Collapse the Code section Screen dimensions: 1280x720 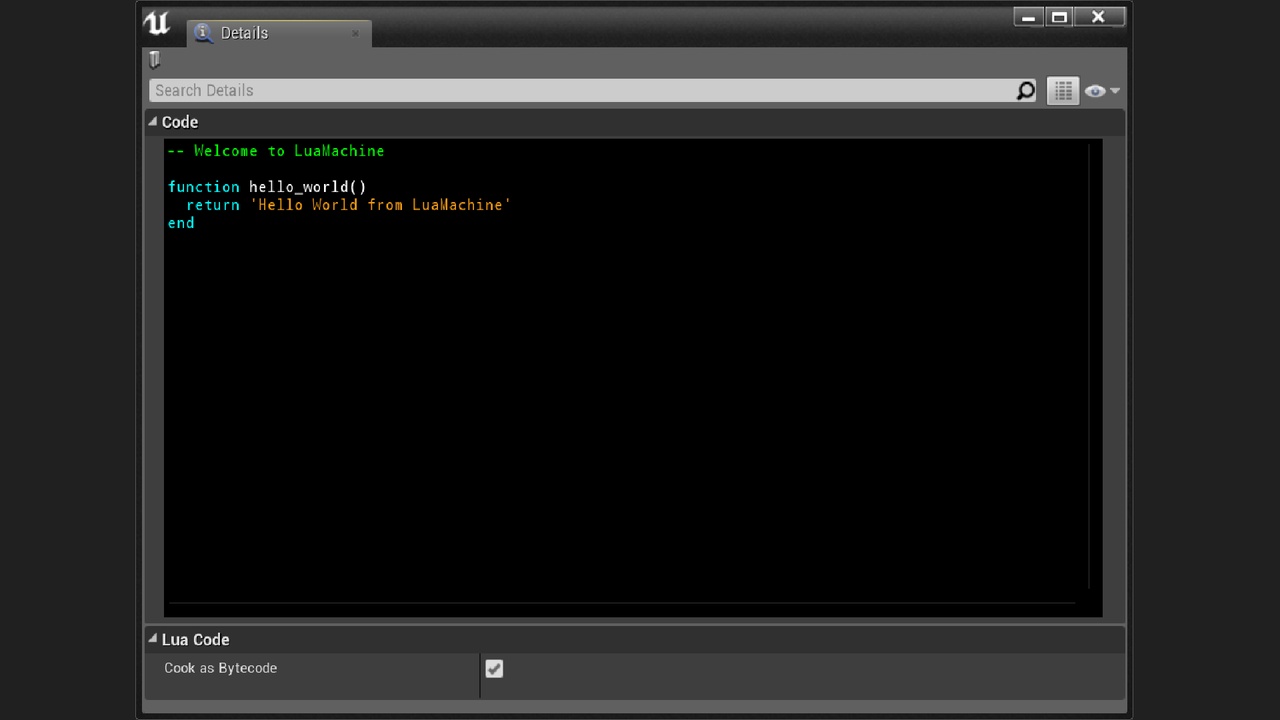153,122
